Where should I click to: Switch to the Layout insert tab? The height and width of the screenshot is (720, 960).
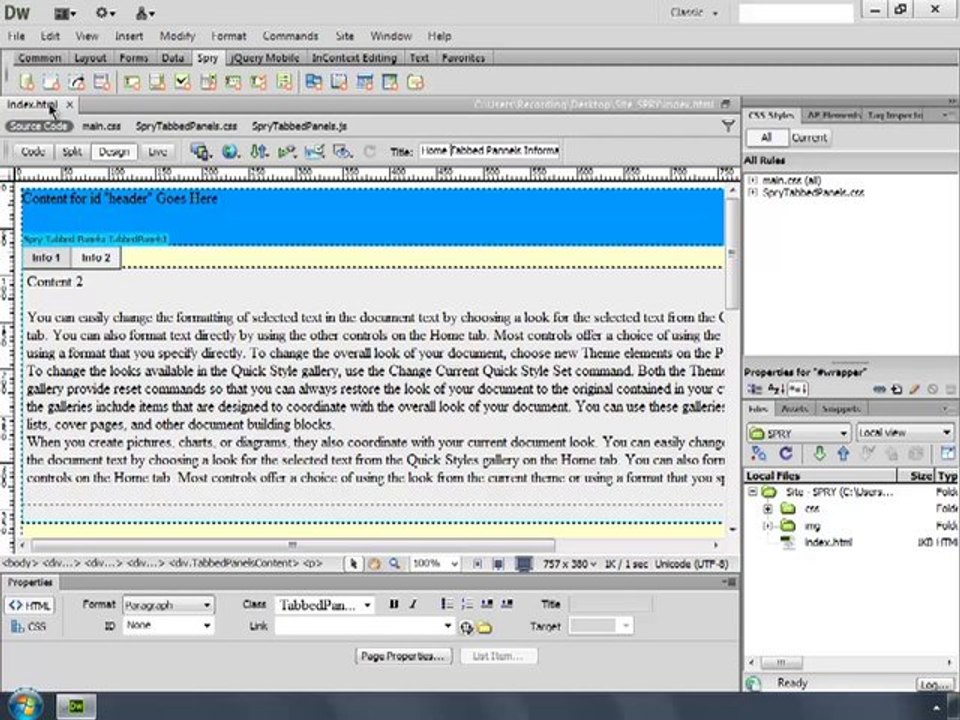(x=90, y=58)
